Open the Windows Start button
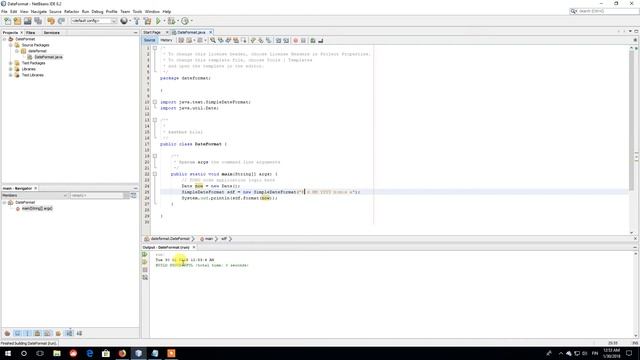 coord(8,353)
